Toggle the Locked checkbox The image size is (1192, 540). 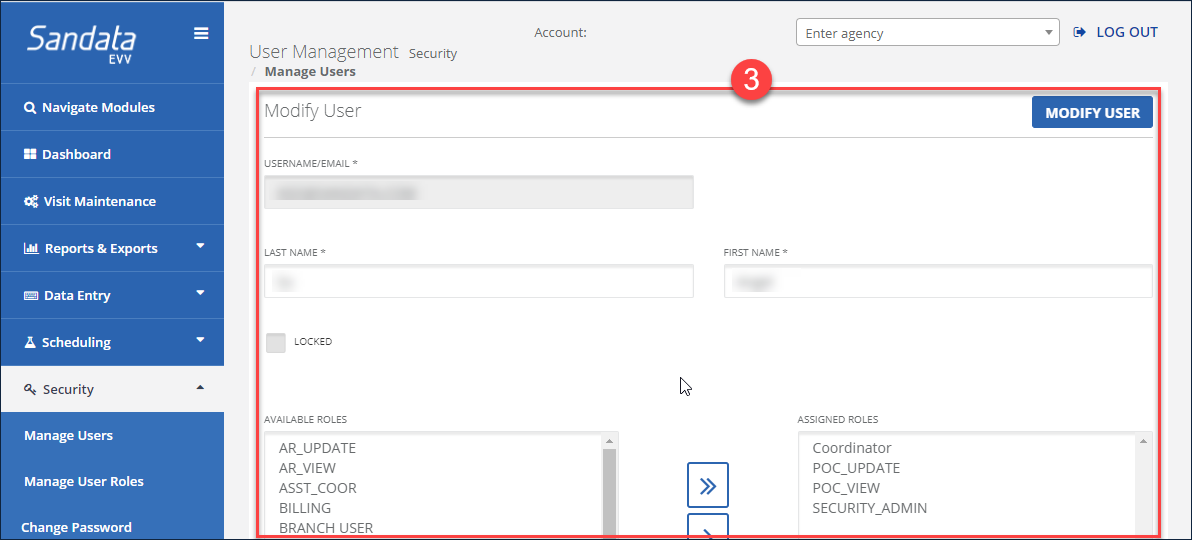click(x=276, y=343)
